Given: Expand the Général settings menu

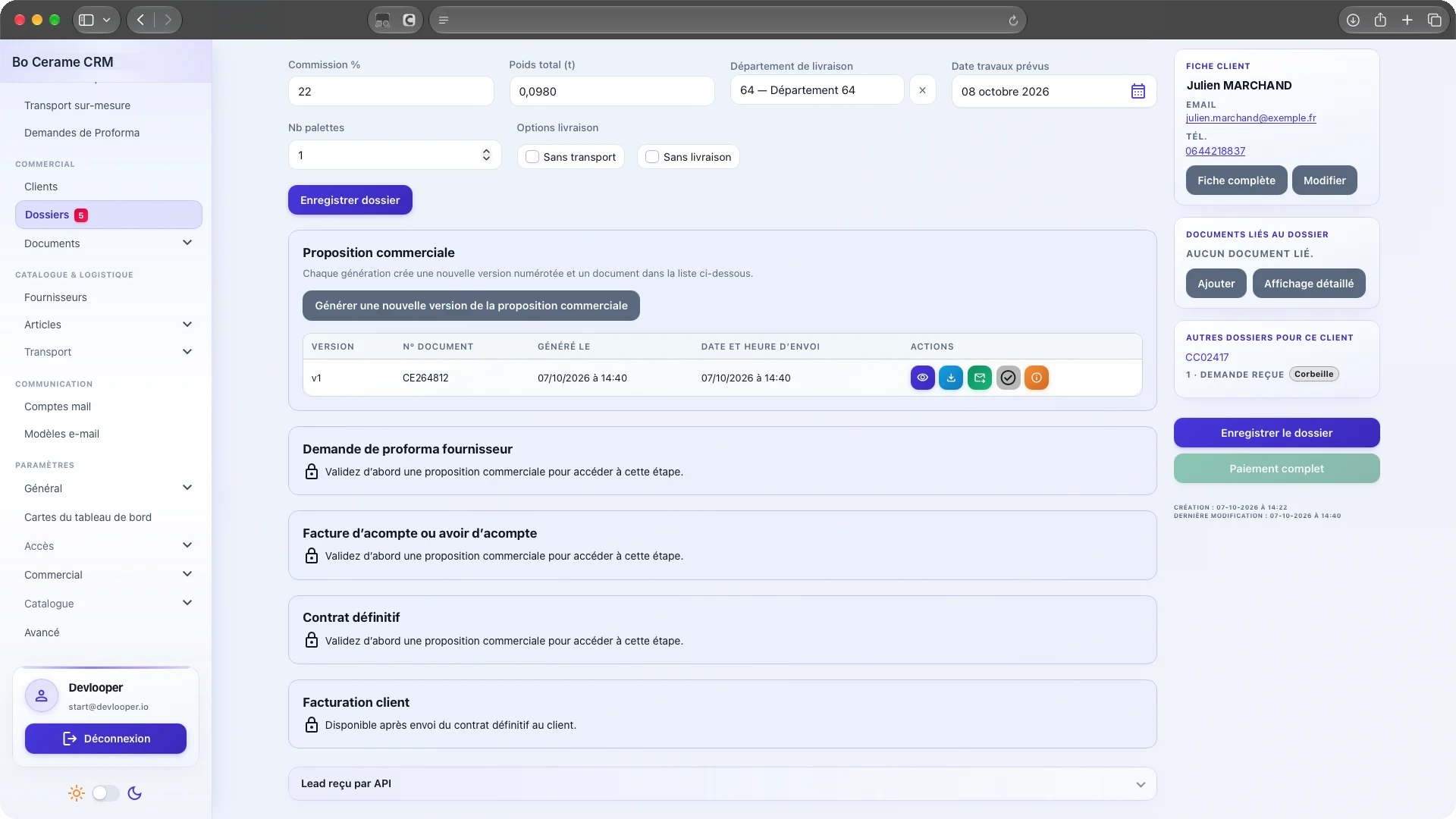Looking at the screenshot, I should click(108, 488).
